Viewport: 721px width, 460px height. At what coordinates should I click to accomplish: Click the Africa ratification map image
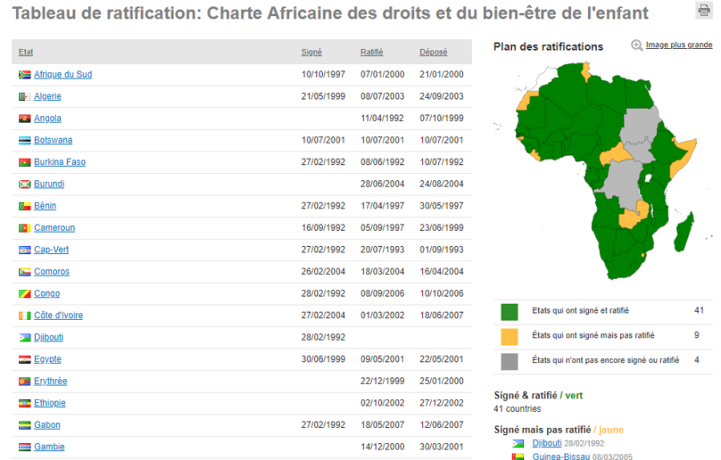click(x=598, y=170)
